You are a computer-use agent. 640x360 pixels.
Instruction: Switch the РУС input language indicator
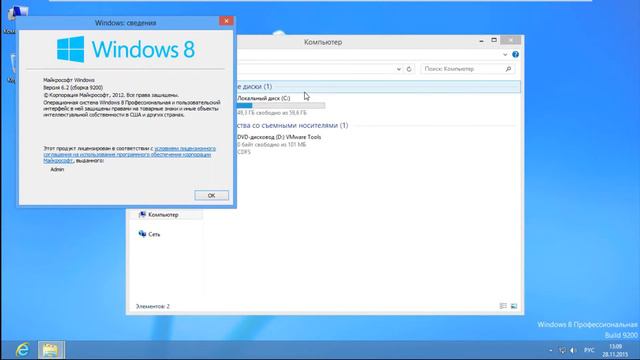[x=589, y=350]
